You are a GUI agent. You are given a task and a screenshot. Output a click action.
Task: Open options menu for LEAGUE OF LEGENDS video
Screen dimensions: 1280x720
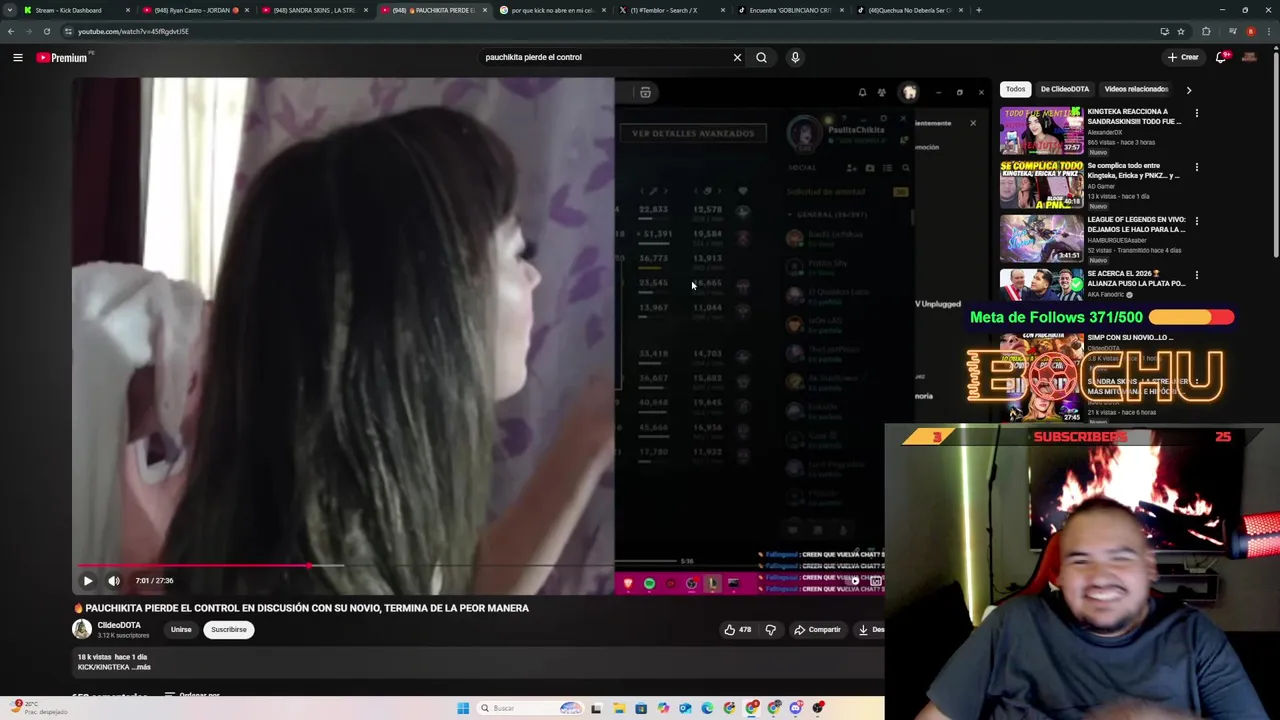(1196, 221)
